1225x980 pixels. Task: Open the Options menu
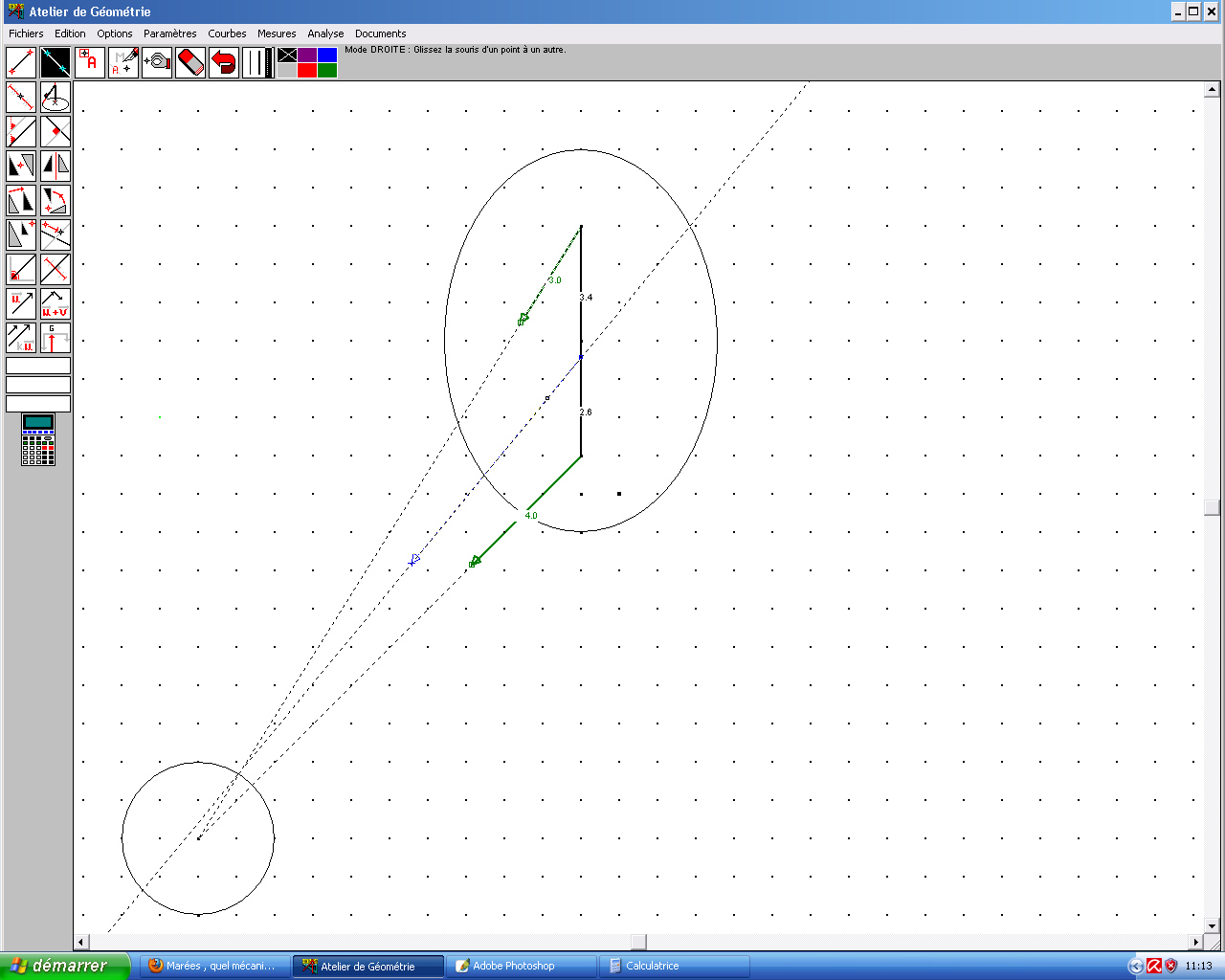click(115, 33)
